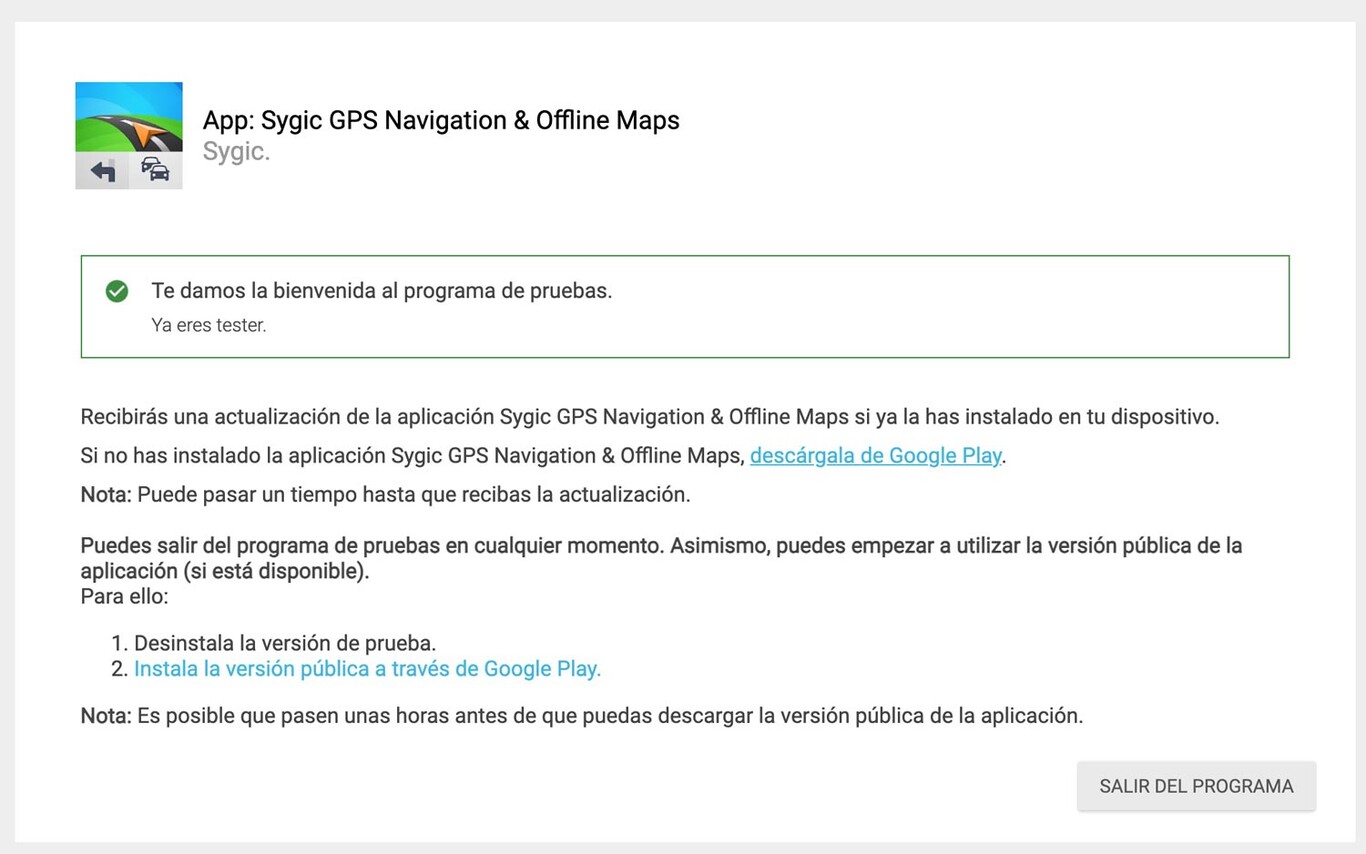Image resolution: width=1366 pixels, height=854 pixels.
Task: Click Instala la versión pública link
Action: 367,668
